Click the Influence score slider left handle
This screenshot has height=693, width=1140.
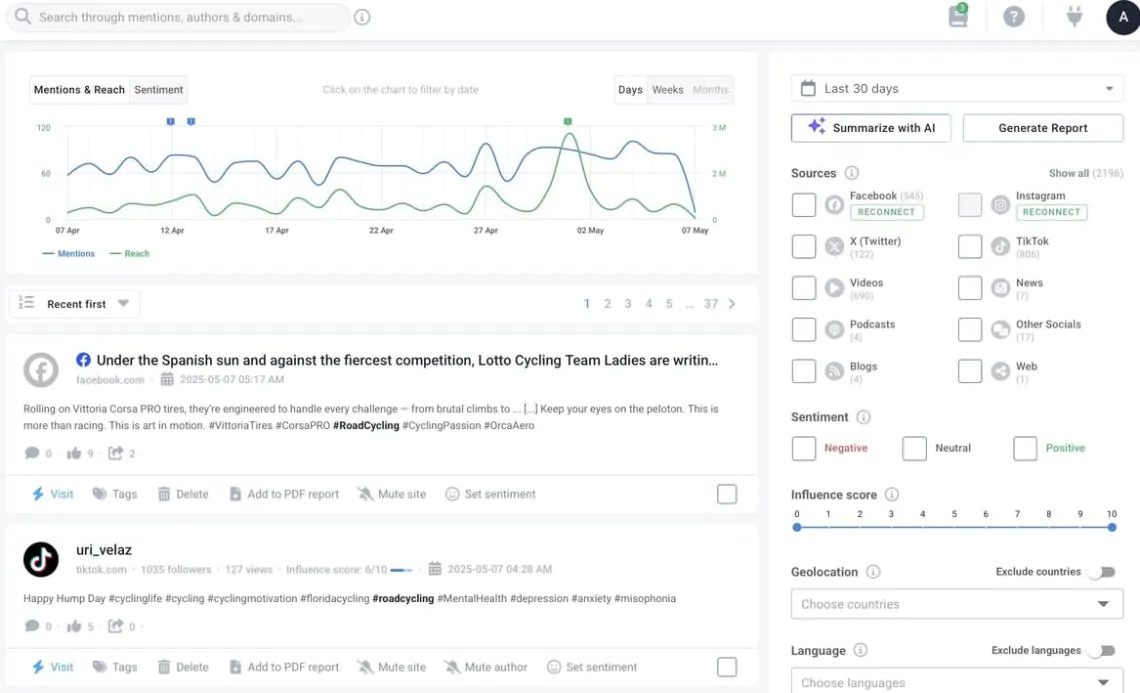(797, 527)
